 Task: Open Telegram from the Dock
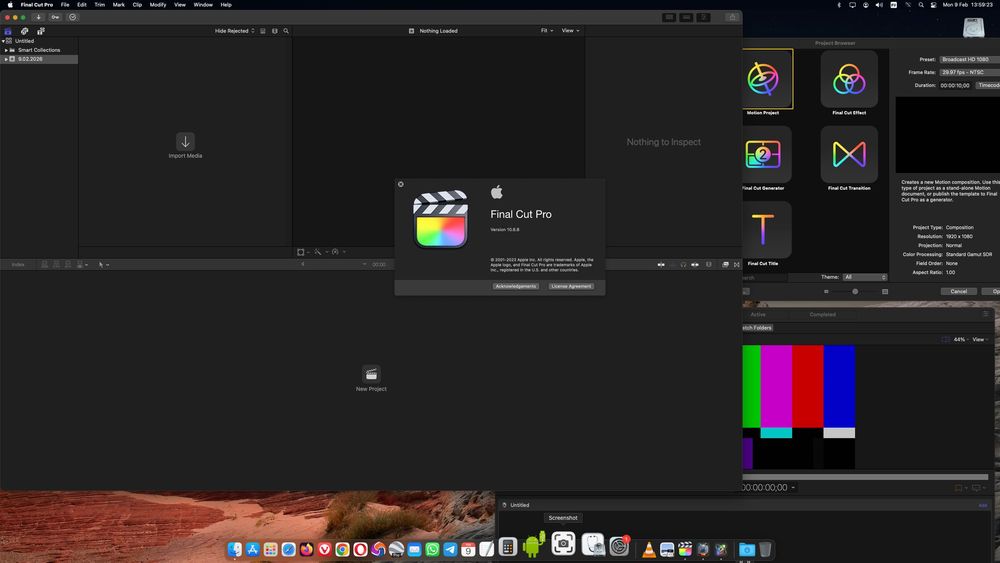click(450, 549)
